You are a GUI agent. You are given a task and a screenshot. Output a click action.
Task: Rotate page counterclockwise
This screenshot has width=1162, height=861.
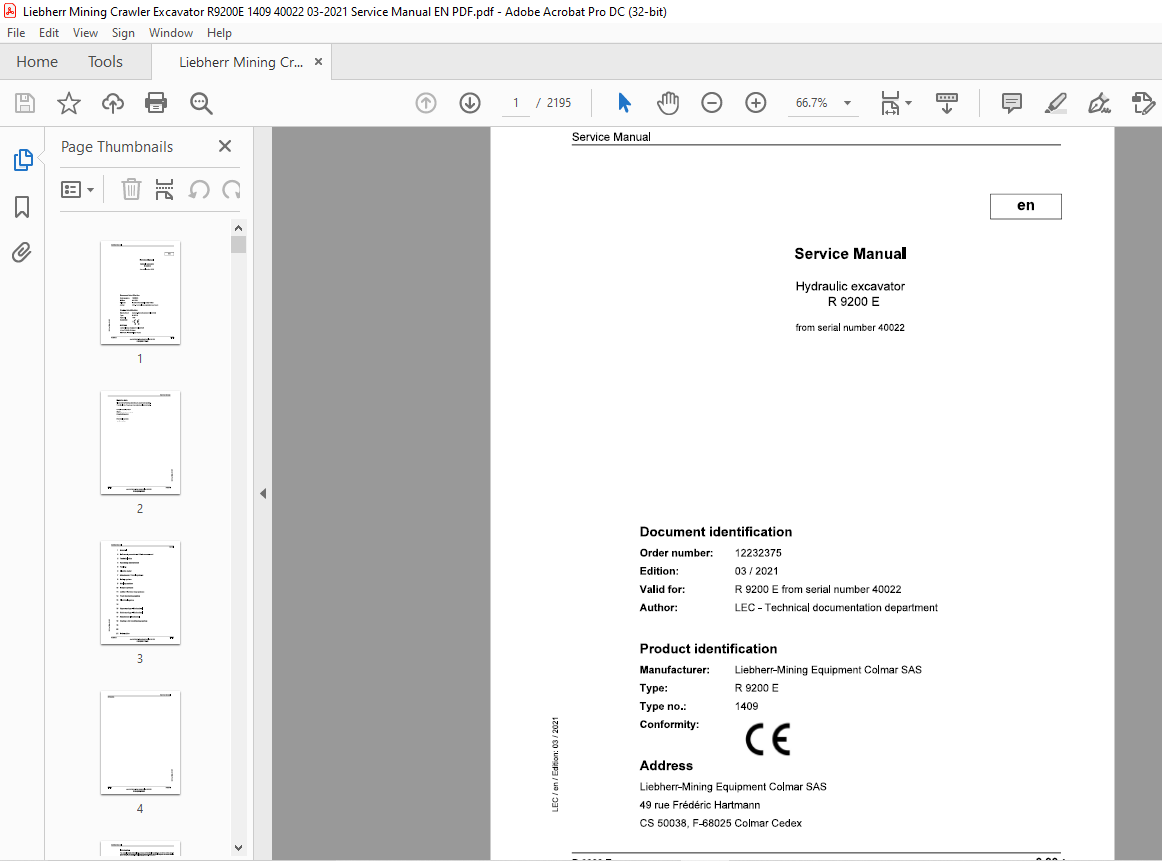(x=199, y=190)
